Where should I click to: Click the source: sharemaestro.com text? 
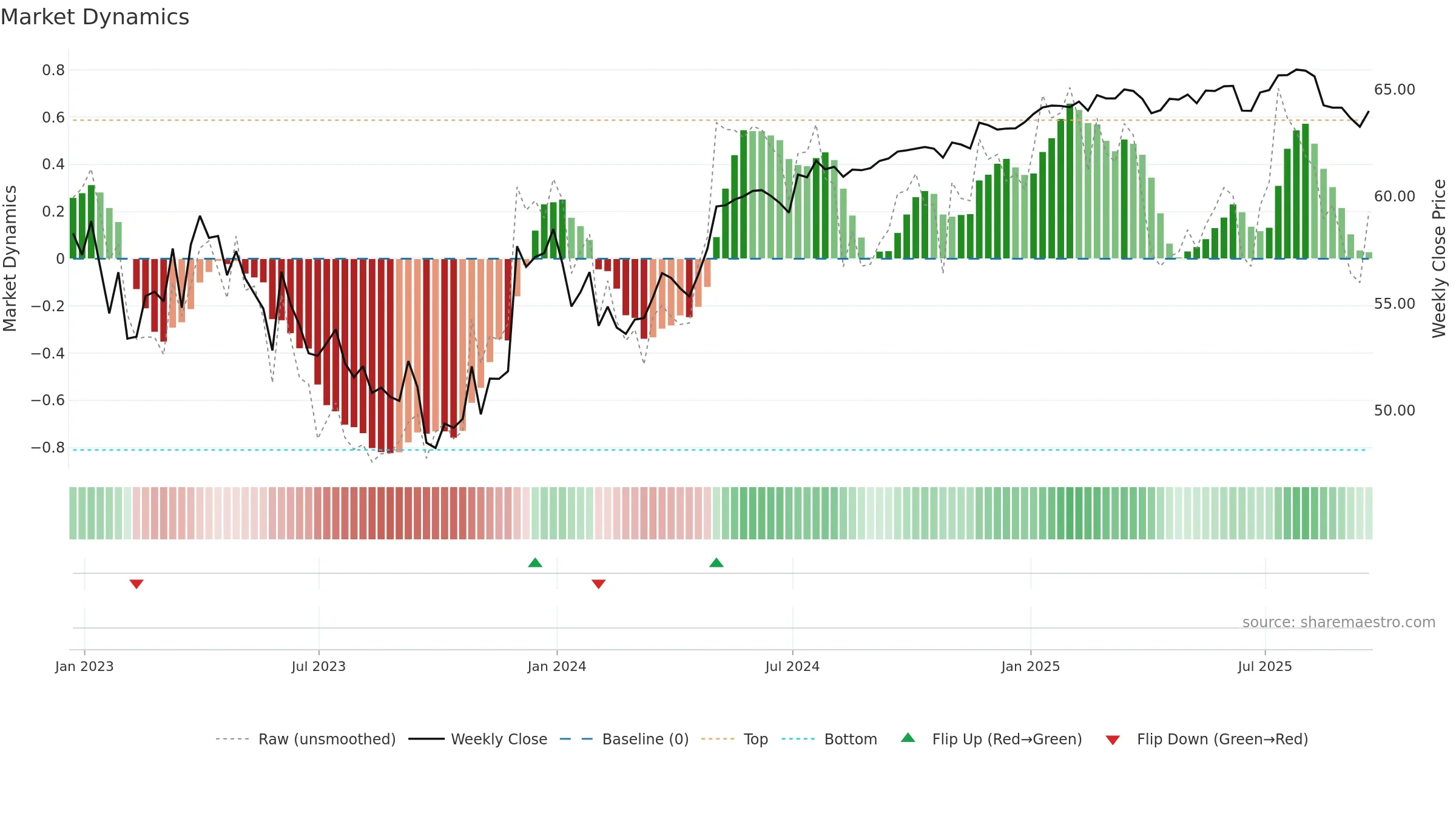point(1339,622)
